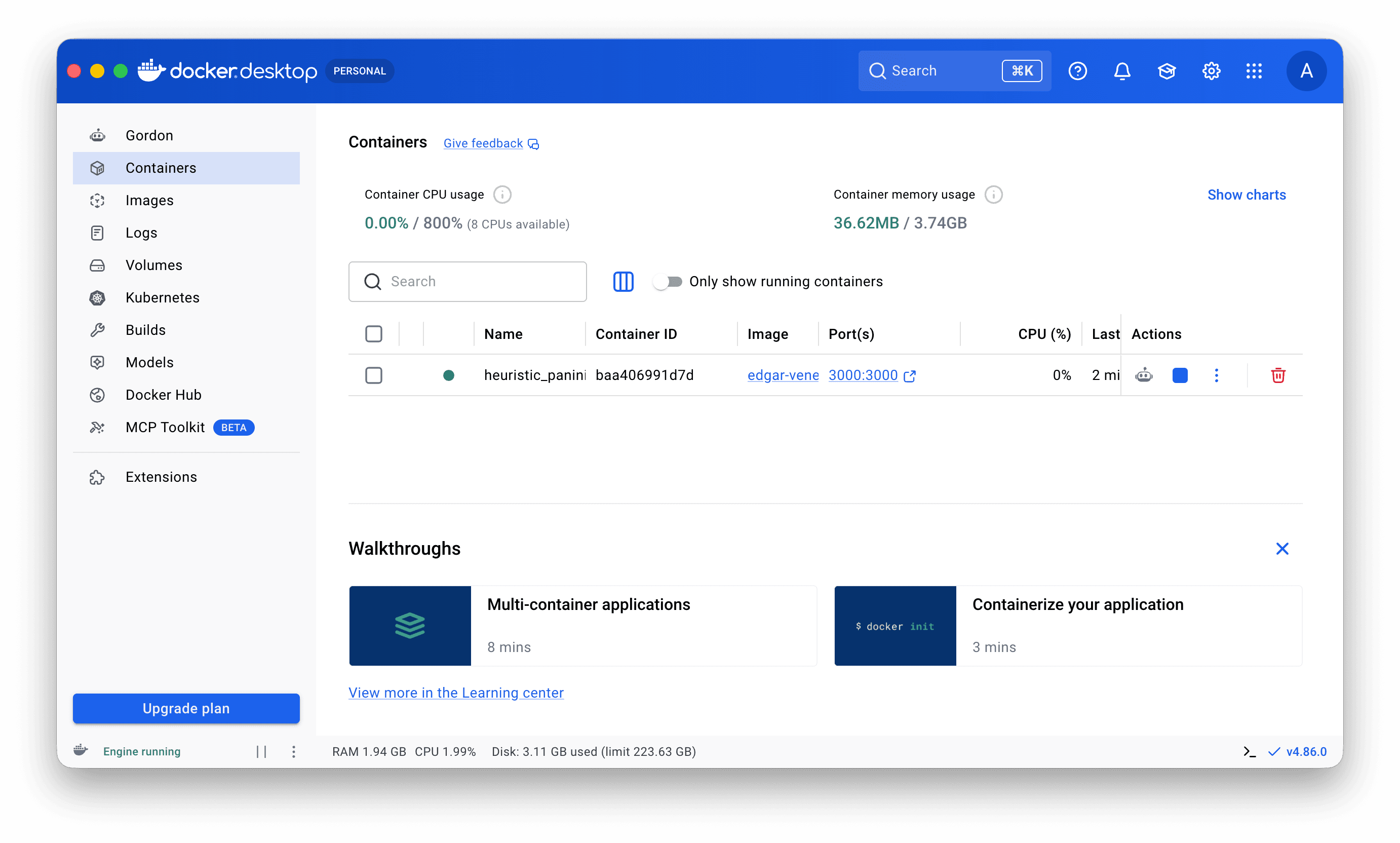Click the Port(s) column header
Image resolution: width=1400 pixels, height=843 pixels.
click(x=851, y=334)
